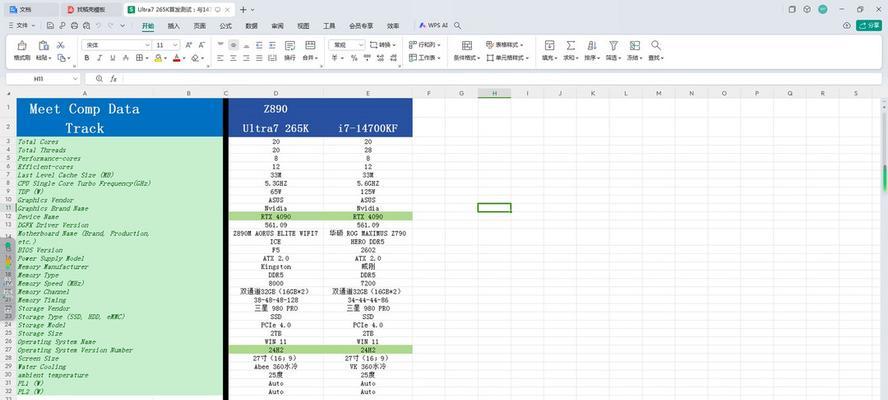
Task: Select column H header
Action: pyautogui.click(x=494, y=93)
